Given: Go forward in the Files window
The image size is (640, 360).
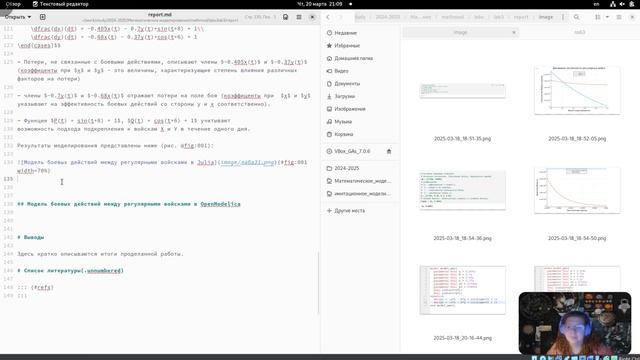Looking at the screenshot, I should 341,17.
